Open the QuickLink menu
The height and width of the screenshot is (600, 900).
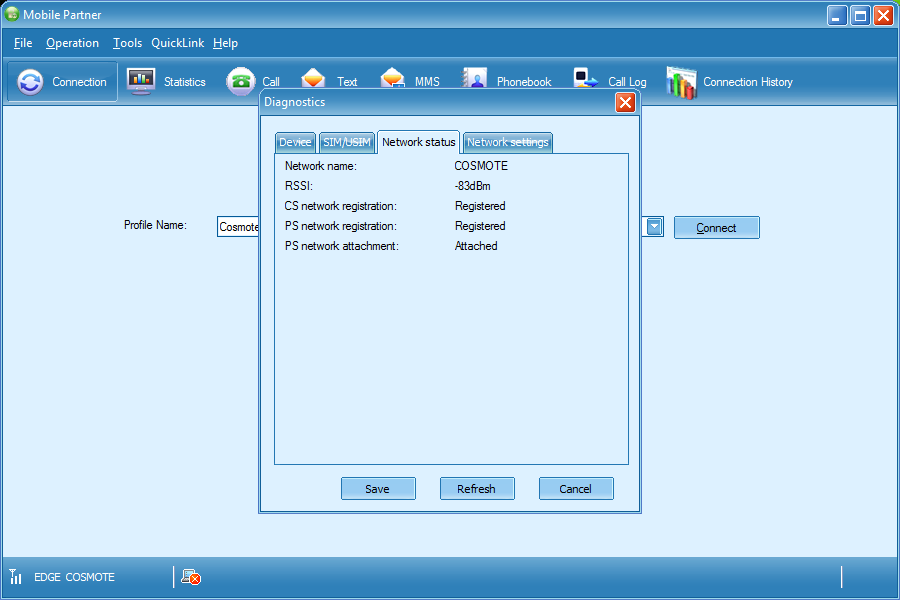[177, 43]
